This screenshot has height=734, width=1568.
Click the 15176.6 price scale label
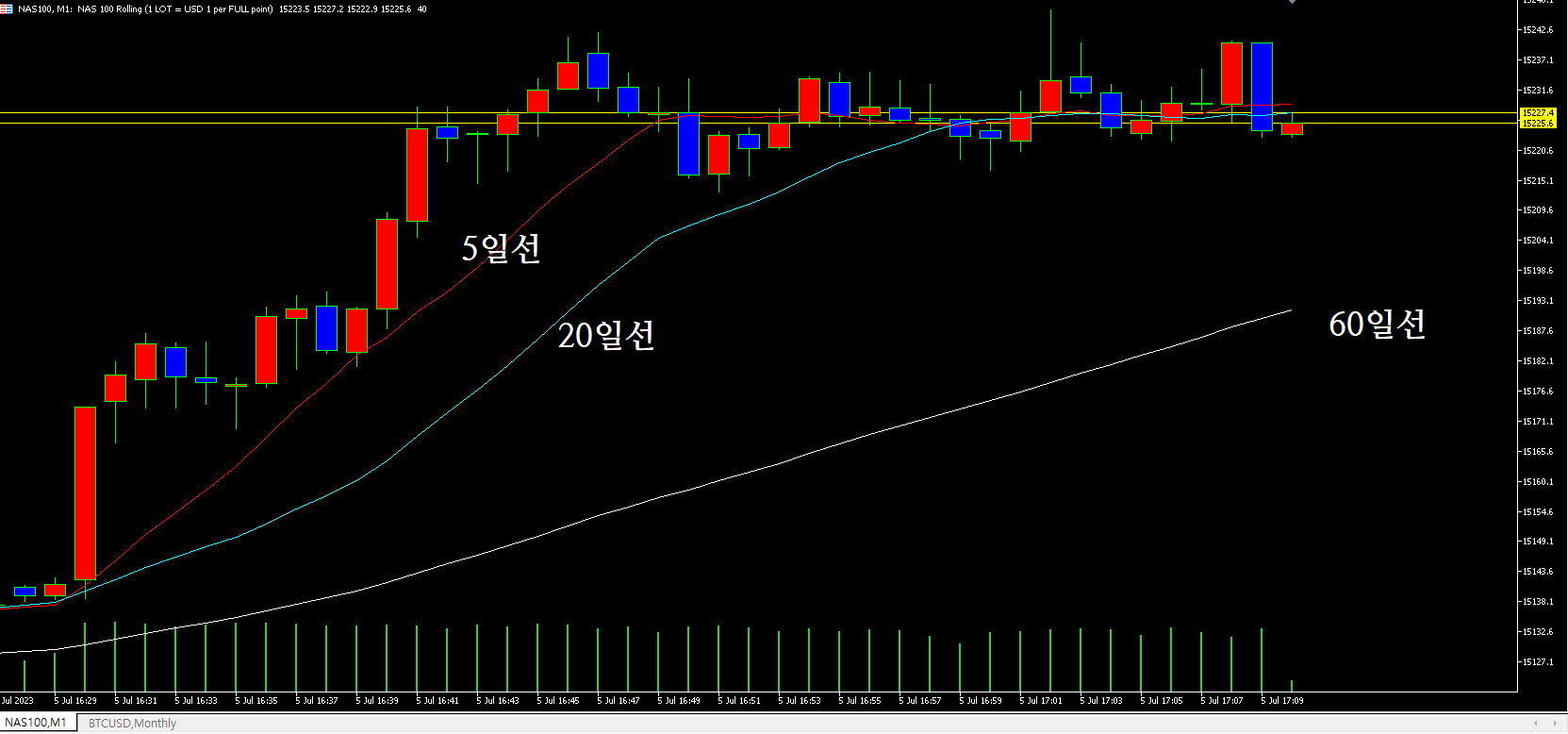coord(1538,392)
